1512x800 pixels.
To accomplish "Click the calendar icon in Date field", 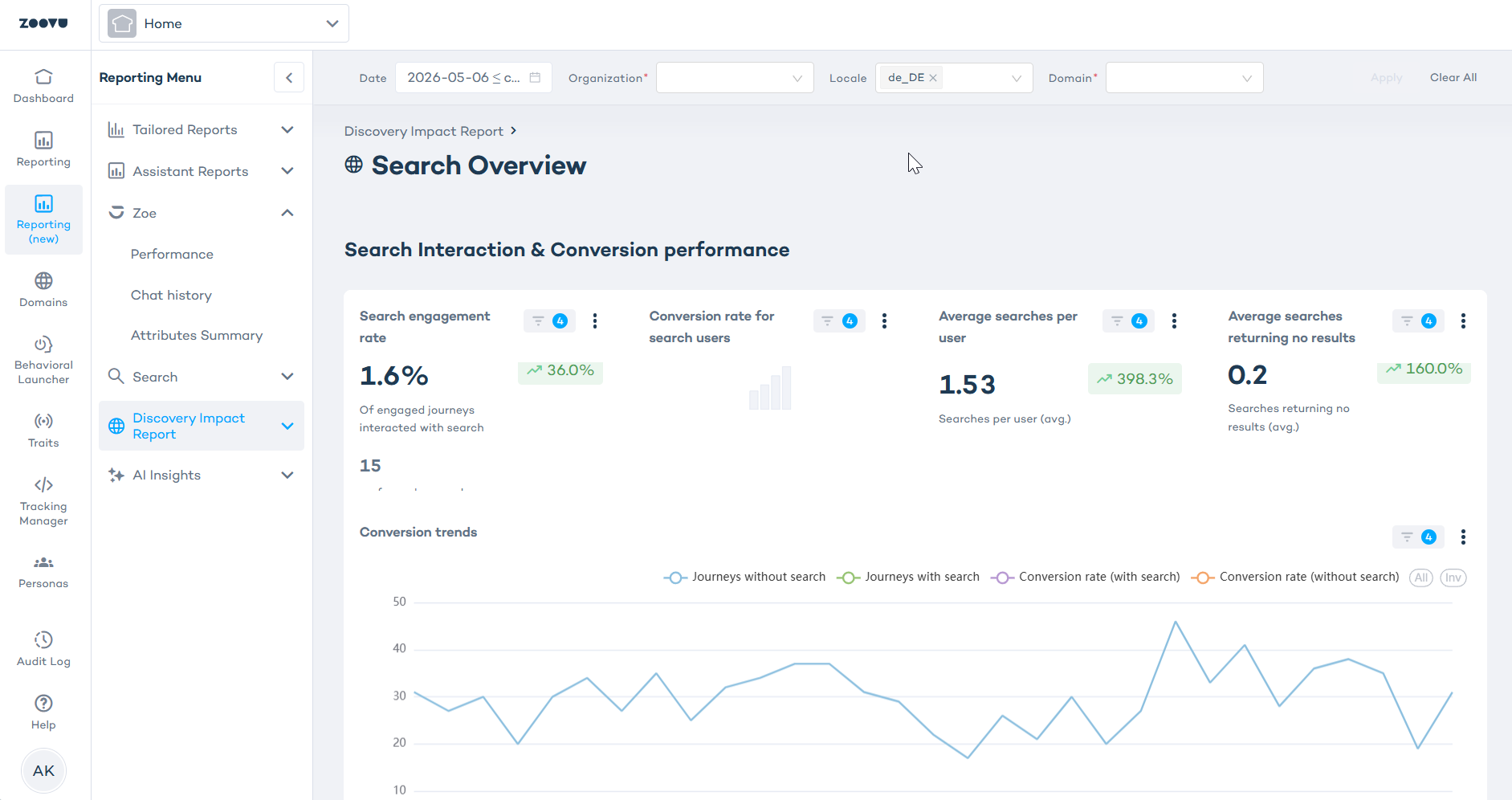I will coord(535,78).
